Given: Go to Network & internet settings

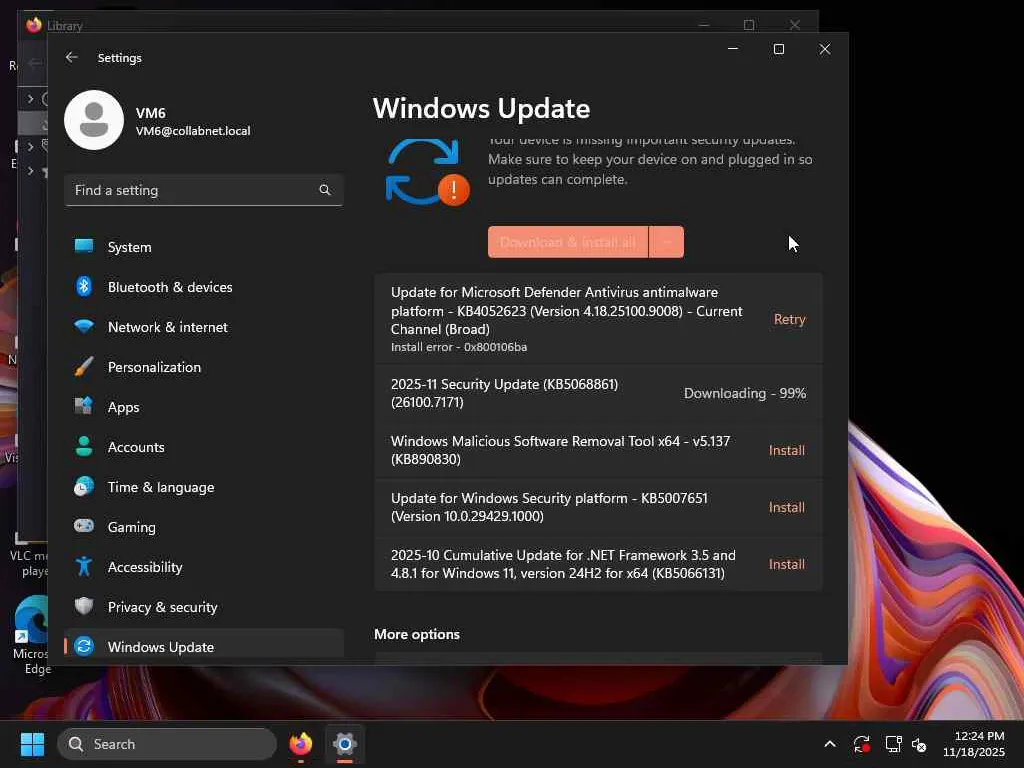Looking at the screenshot, I should pyautogui.click(x=204, y=327).
